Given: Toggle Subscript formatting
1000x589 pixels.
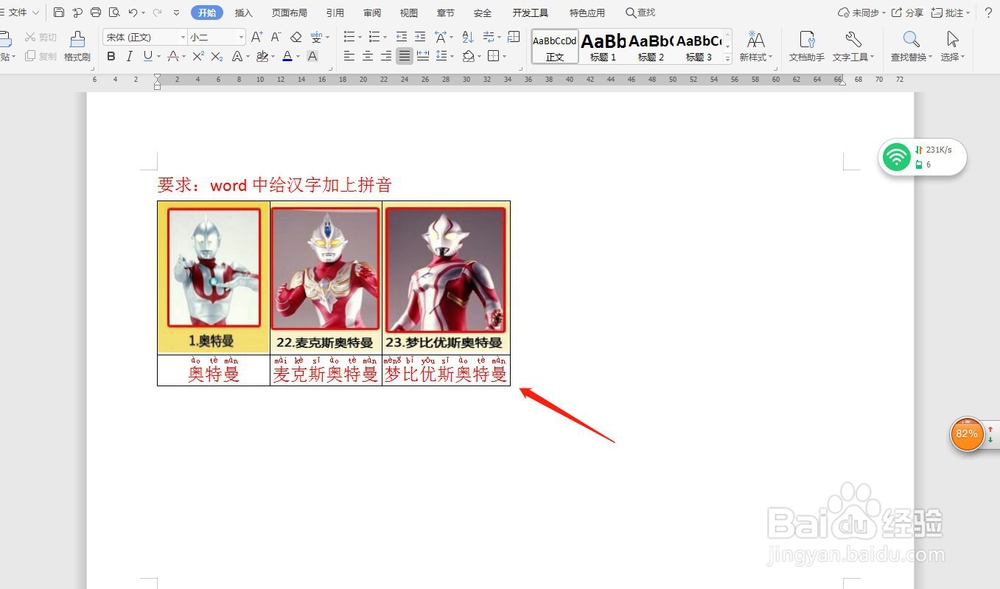Looking at the screenshot, I should tap(217, 56).
